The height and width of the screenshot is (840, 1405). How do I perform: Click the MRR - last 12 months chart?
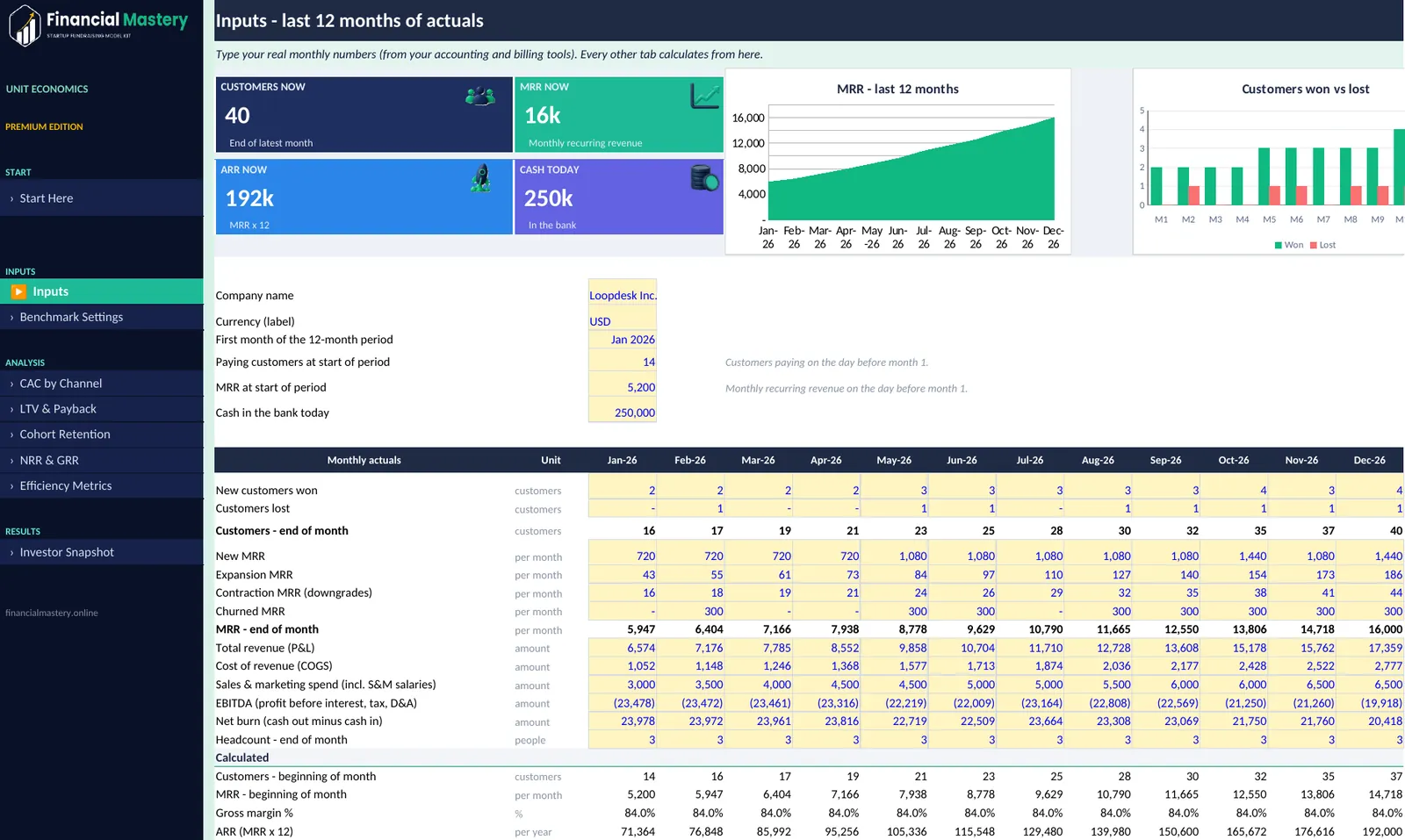pyautogui.click(x=898, y=162)
